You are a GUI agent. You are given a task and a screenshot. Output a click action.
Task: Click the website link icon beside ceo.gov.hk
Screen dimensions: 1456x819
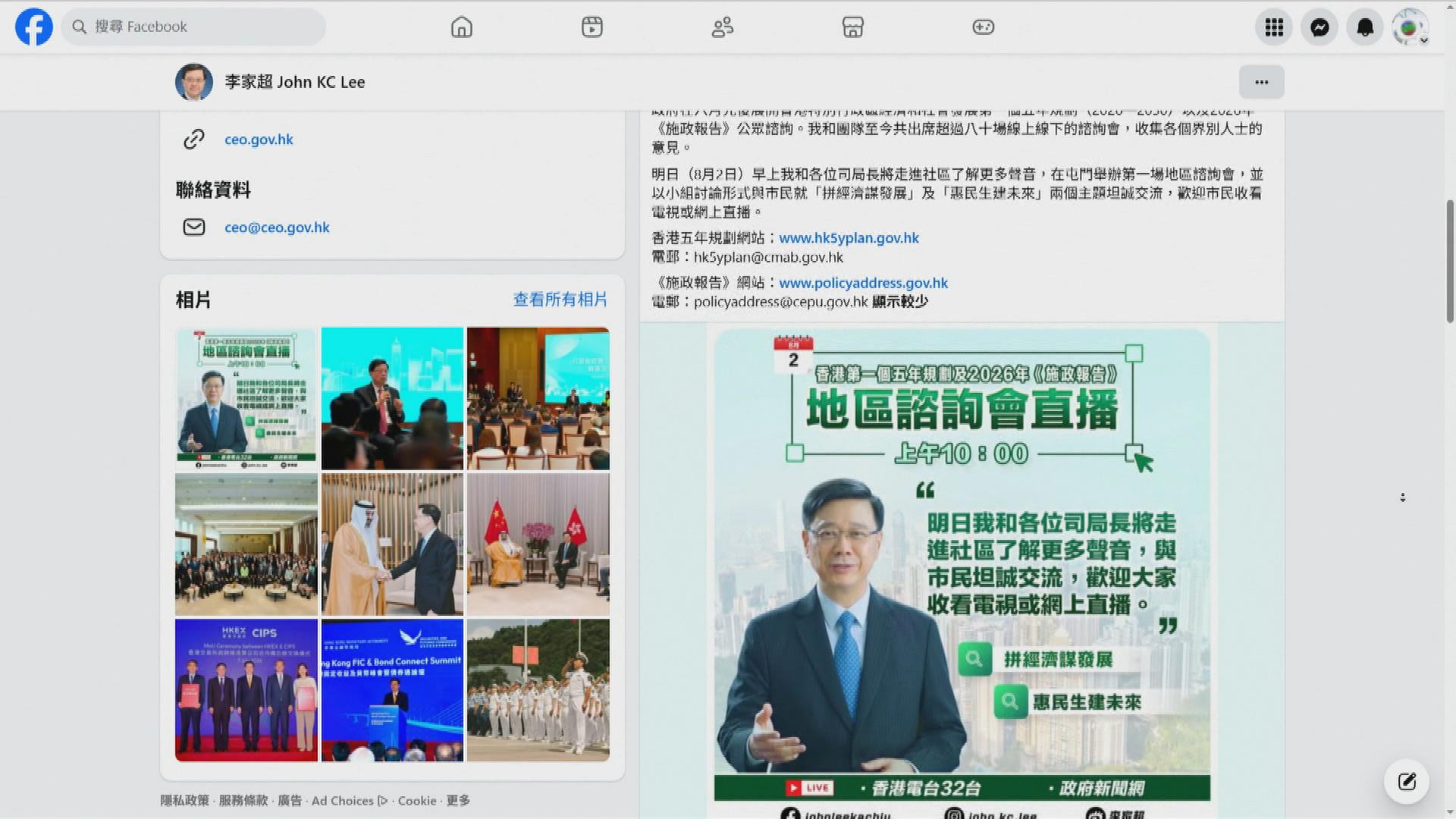pos(194,139)
